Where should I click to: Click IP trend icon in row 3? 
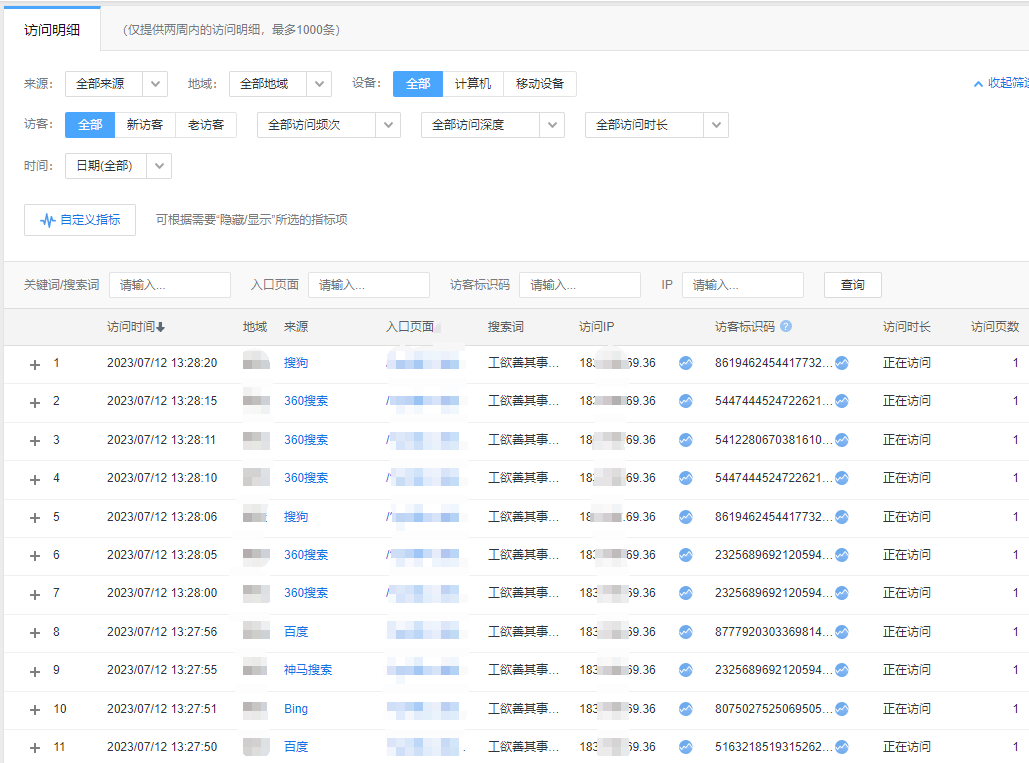tap(686, 440)
